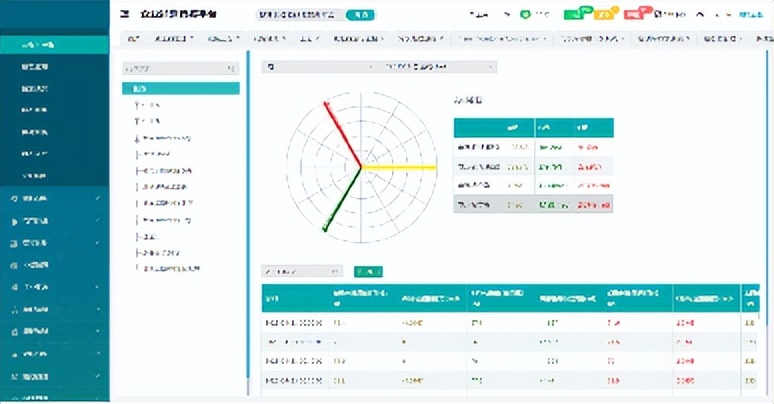Click the green shield status icon in the header

coord(525,14)
